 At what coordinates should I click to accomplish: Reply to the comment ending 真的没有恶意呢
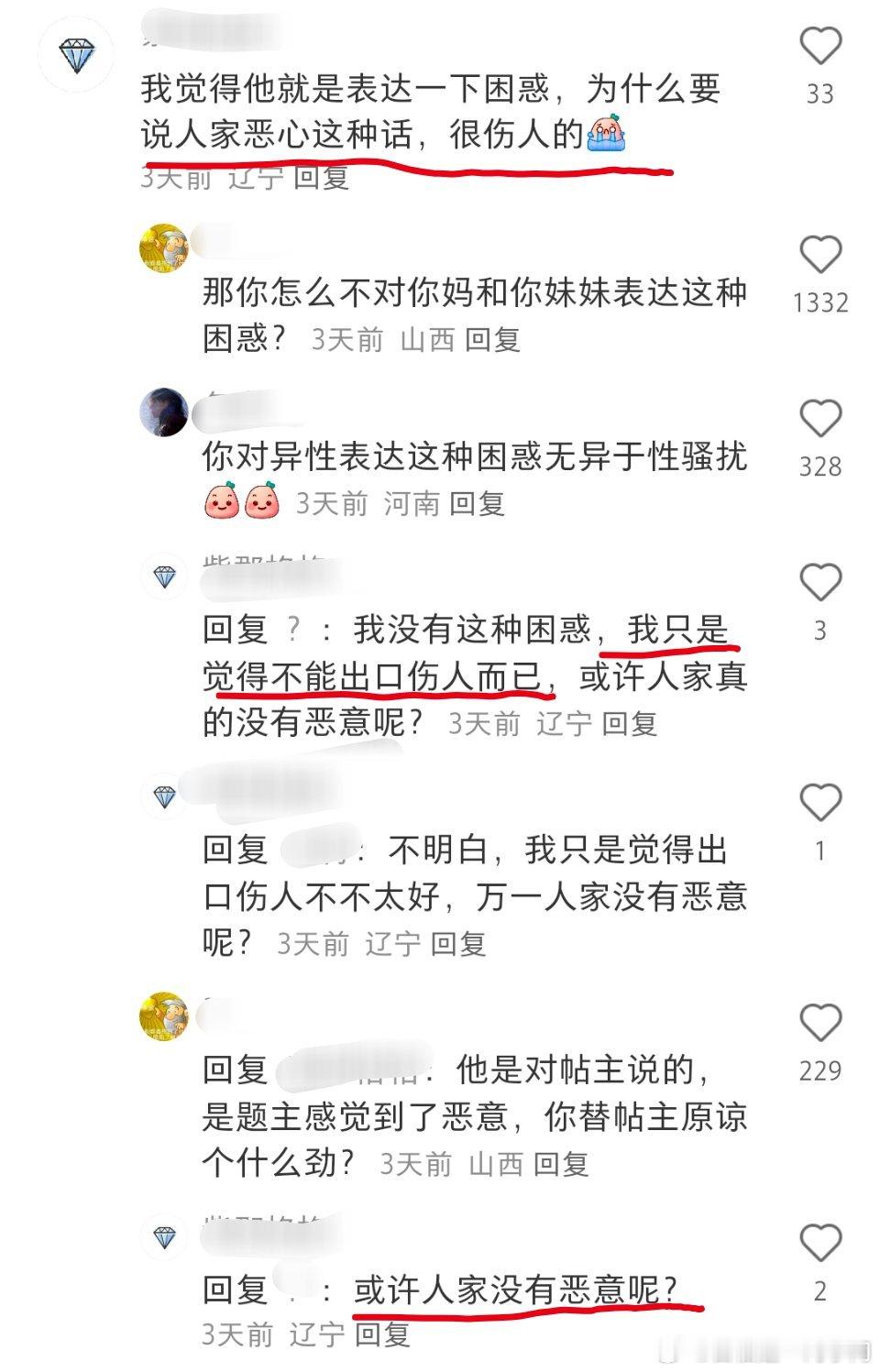pyautogui.click(x=630, y=724)
